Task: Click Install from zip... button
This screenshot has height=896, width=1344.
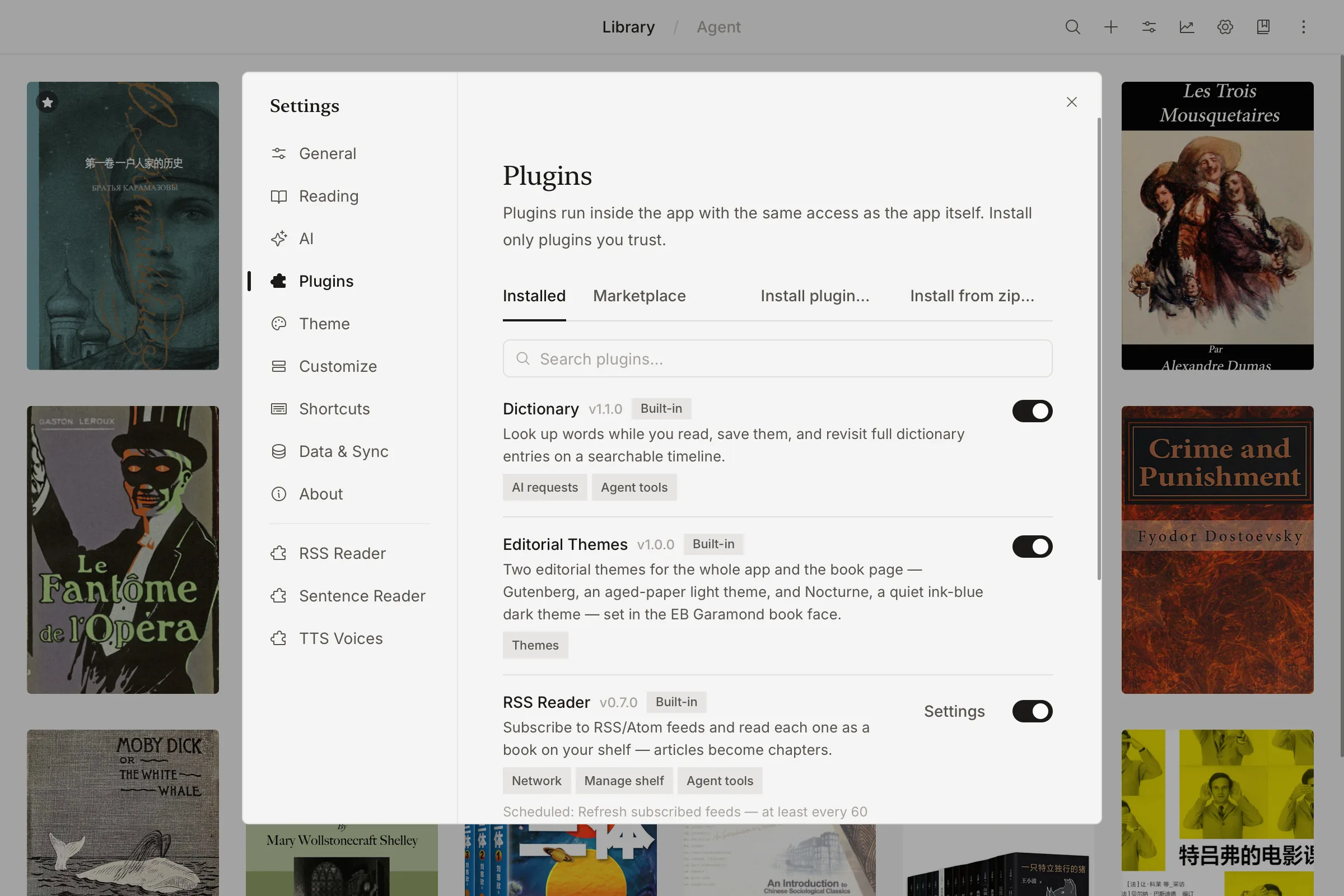Action: (972, 296)
